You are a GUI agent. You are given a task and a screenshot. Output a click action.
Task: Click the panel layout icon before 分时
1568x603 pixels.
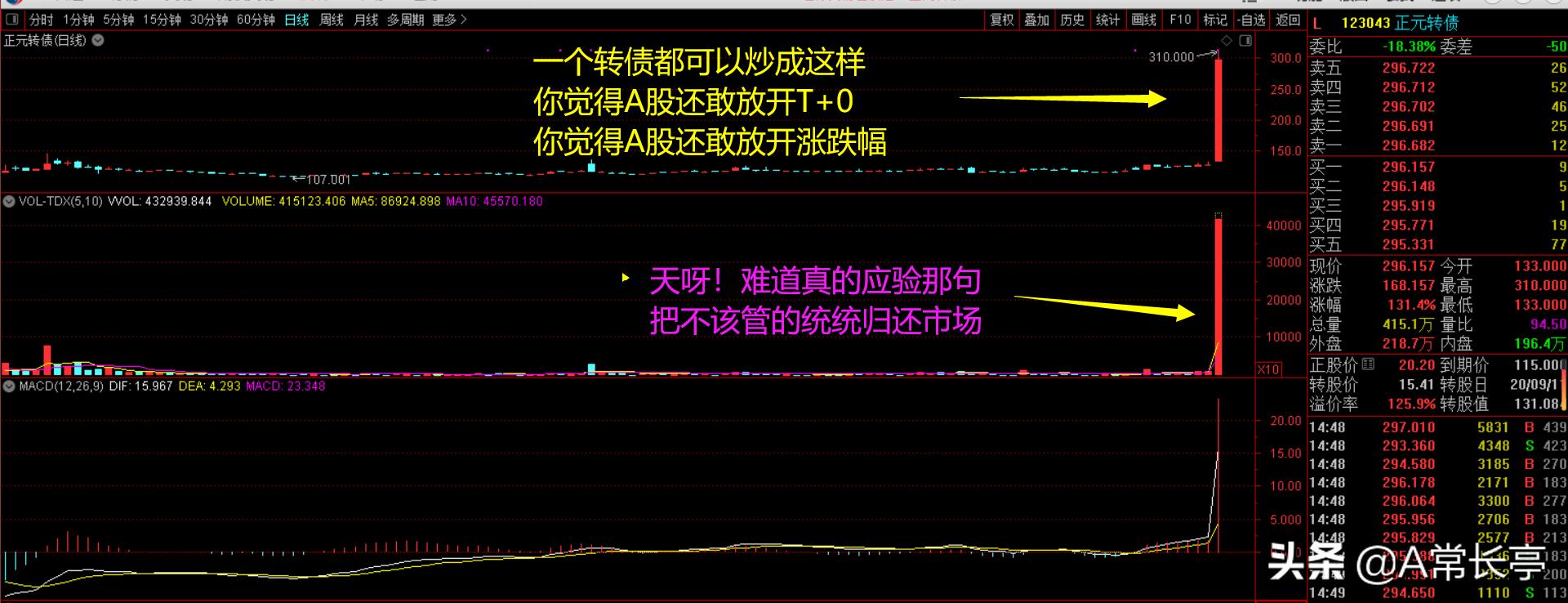tap(11, 20)
